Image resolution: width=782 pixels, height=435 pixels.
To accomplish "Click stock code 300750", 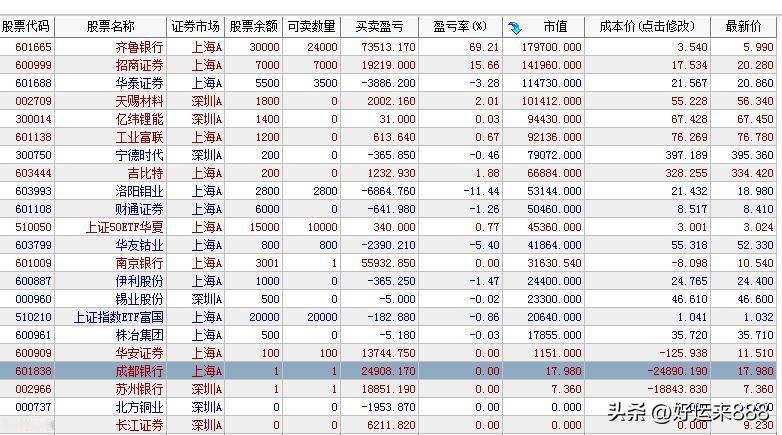I will pos(33,155).
